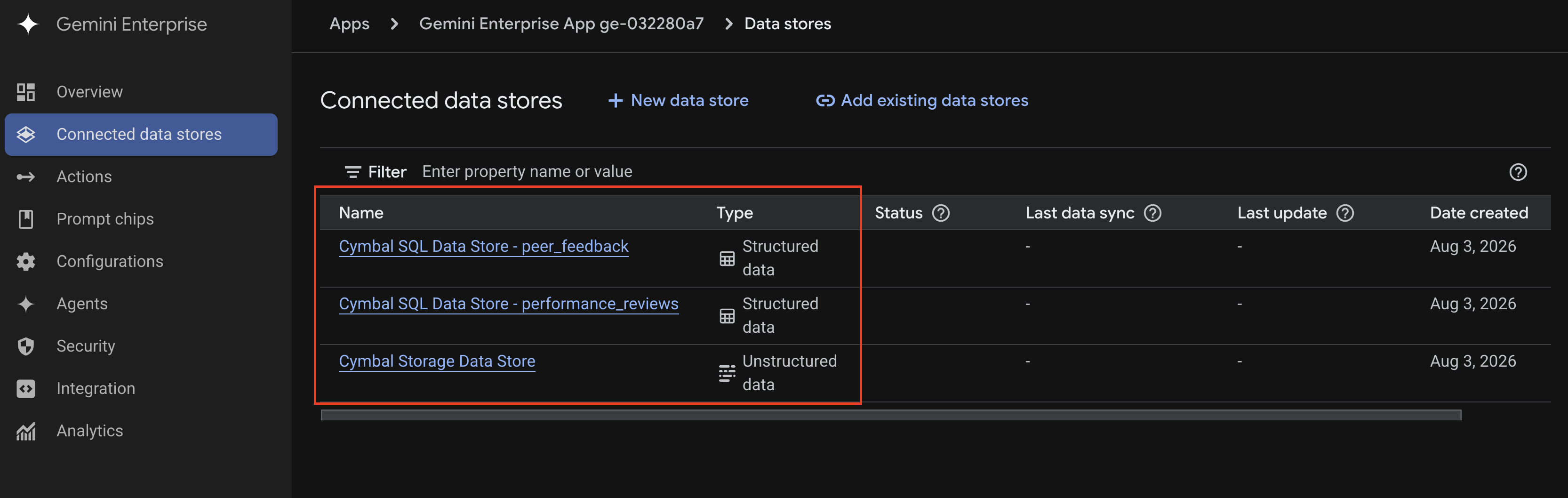This screenshot has width=1568, height=498.
Task: Click Aug 3, 2026 in the peer_feedback row
Action: pos(1473,247)
